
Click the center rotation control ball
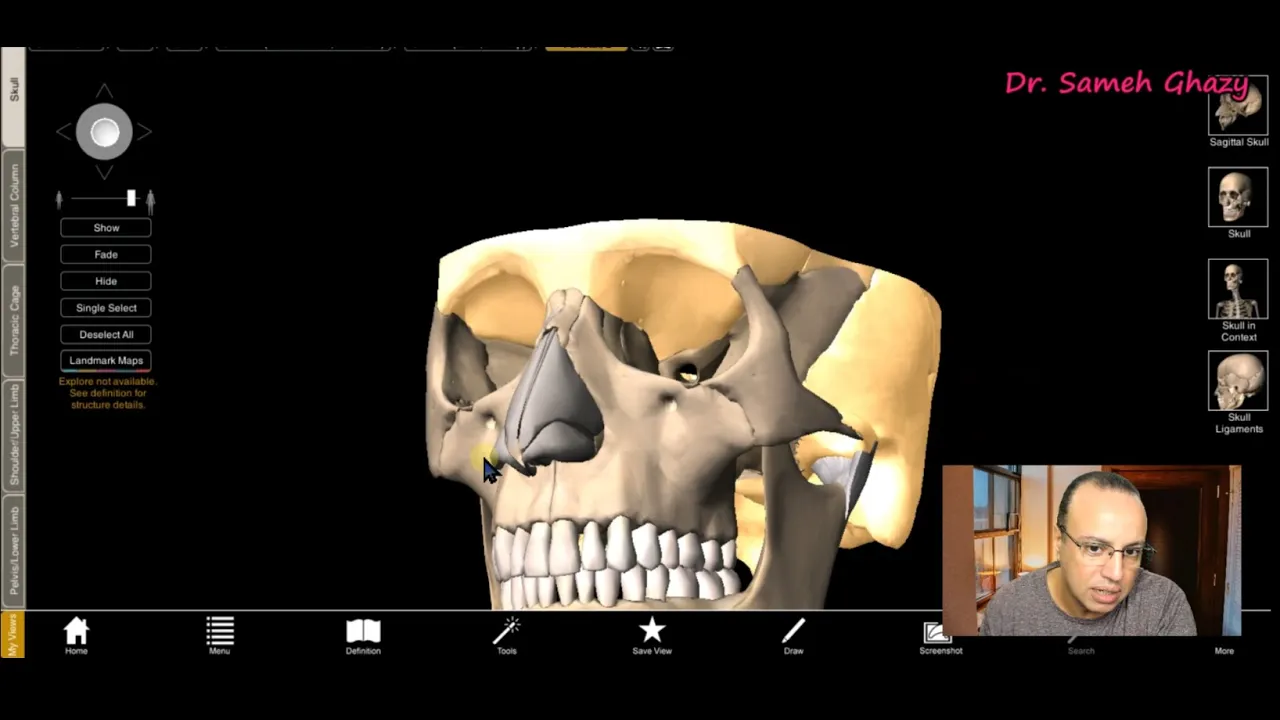(x=104, y=132)
